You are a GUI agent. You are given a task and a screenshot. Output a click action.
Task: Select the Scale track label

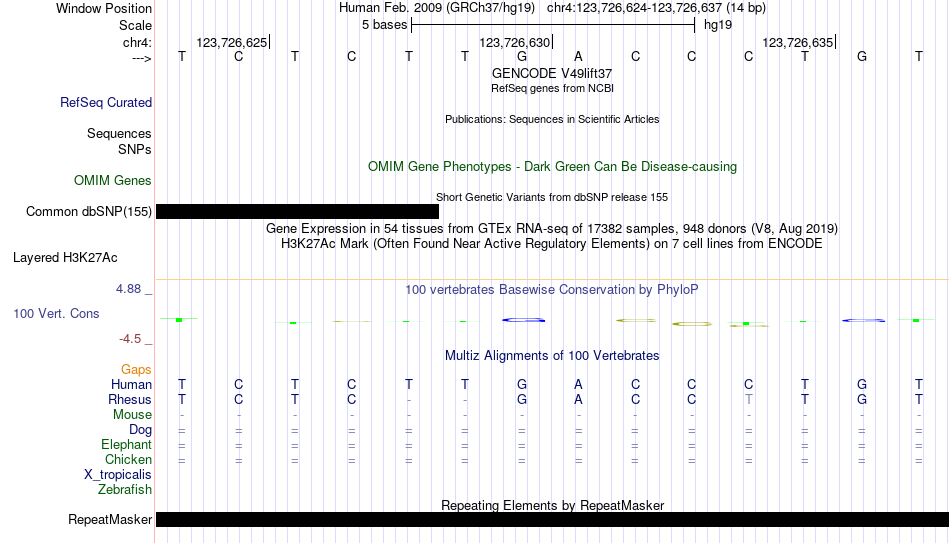click(135, 25)
